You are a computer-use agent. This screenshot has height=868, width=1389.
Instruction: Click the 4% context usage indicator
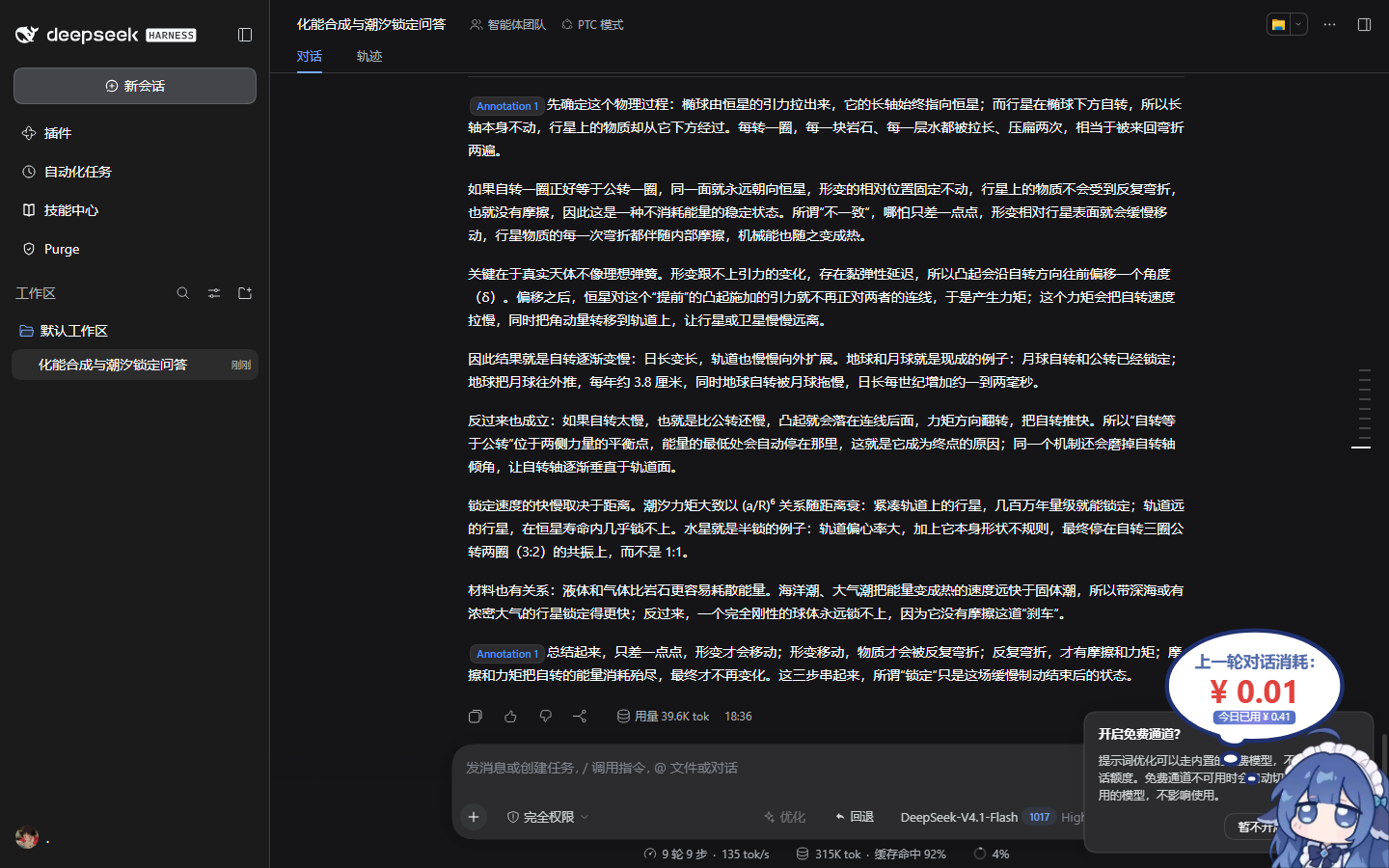(992, 854)
